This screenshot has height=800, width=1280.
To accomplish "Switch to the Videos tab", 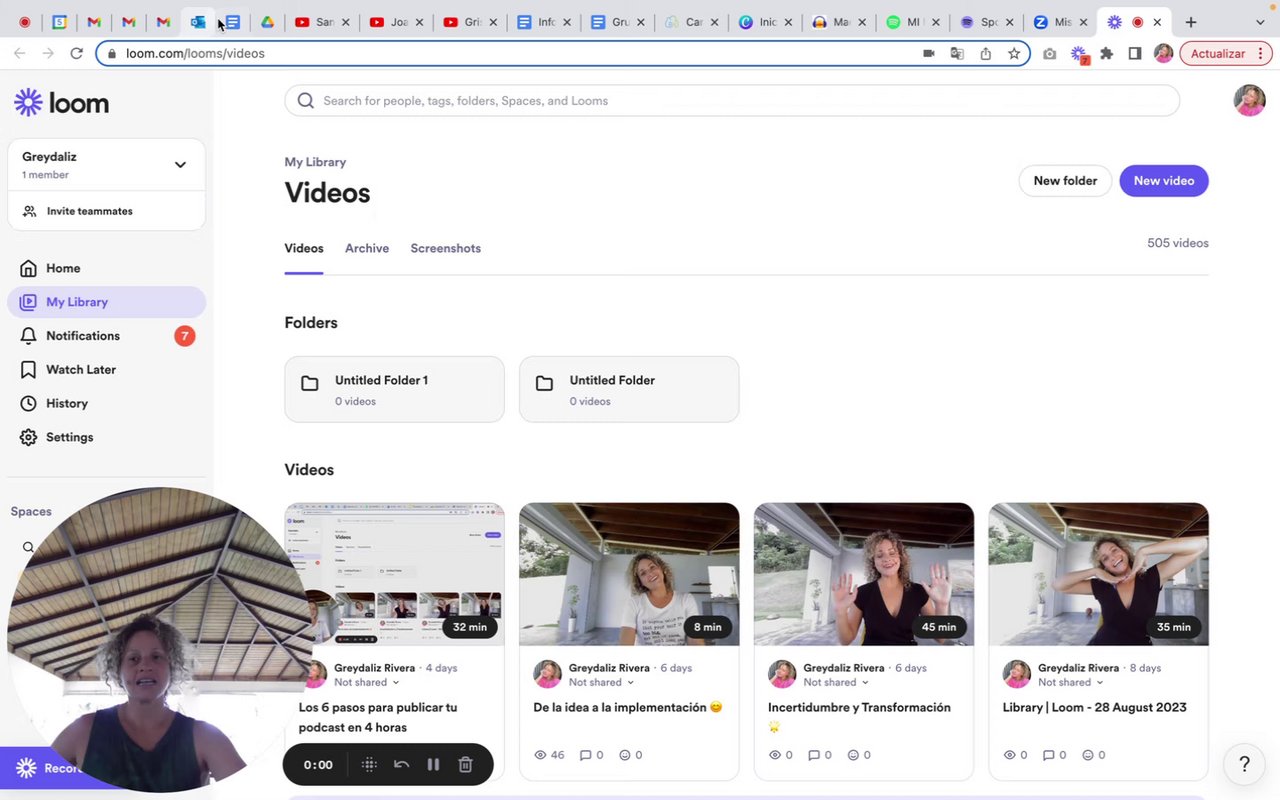I will [x=304, y=248].
